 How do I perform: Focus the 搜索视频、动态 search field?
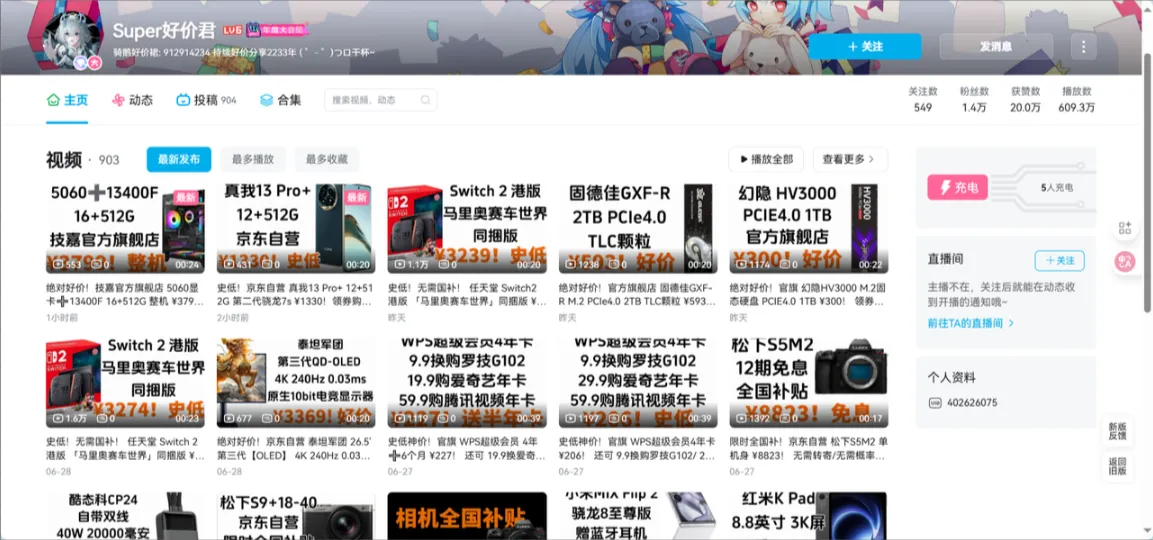click(x=380, y=100)
